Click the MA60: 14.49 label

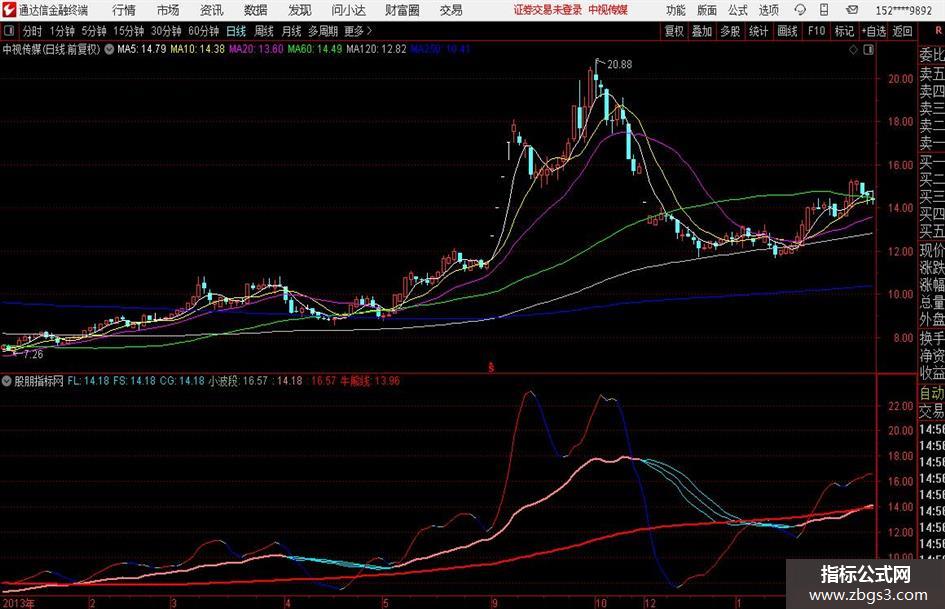(x=315, y=49)
